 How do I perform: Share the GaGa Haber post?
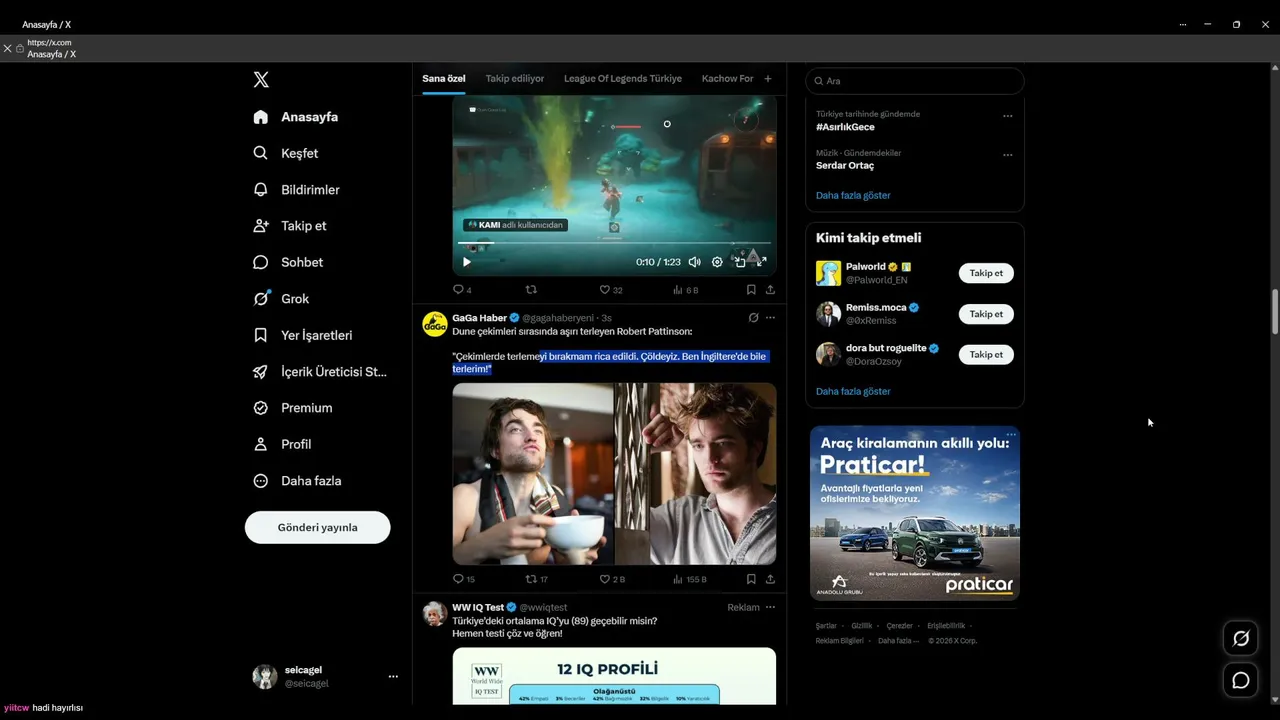[x=770, y=579]
